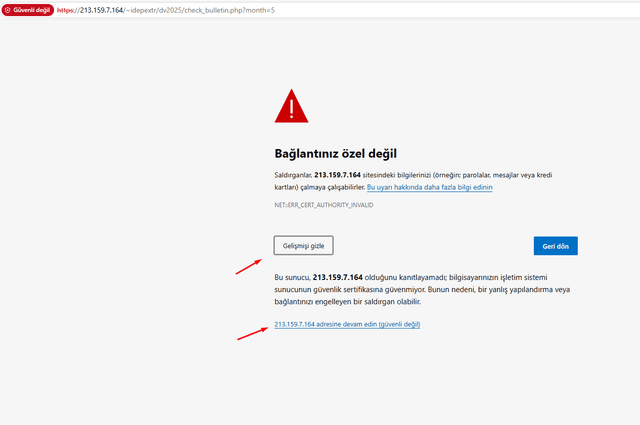Select the struck-through https text in the URL
The width and height of the screenshot is (640, 425).
point(65,10)
